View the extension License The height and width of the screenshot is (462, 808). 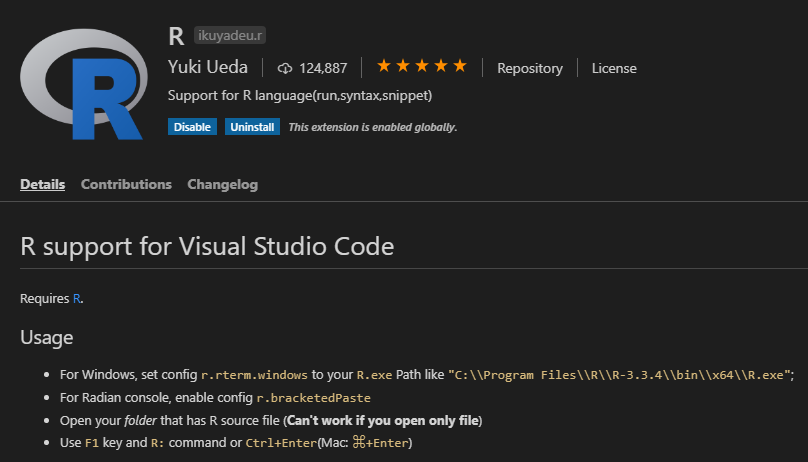[614, 68]
